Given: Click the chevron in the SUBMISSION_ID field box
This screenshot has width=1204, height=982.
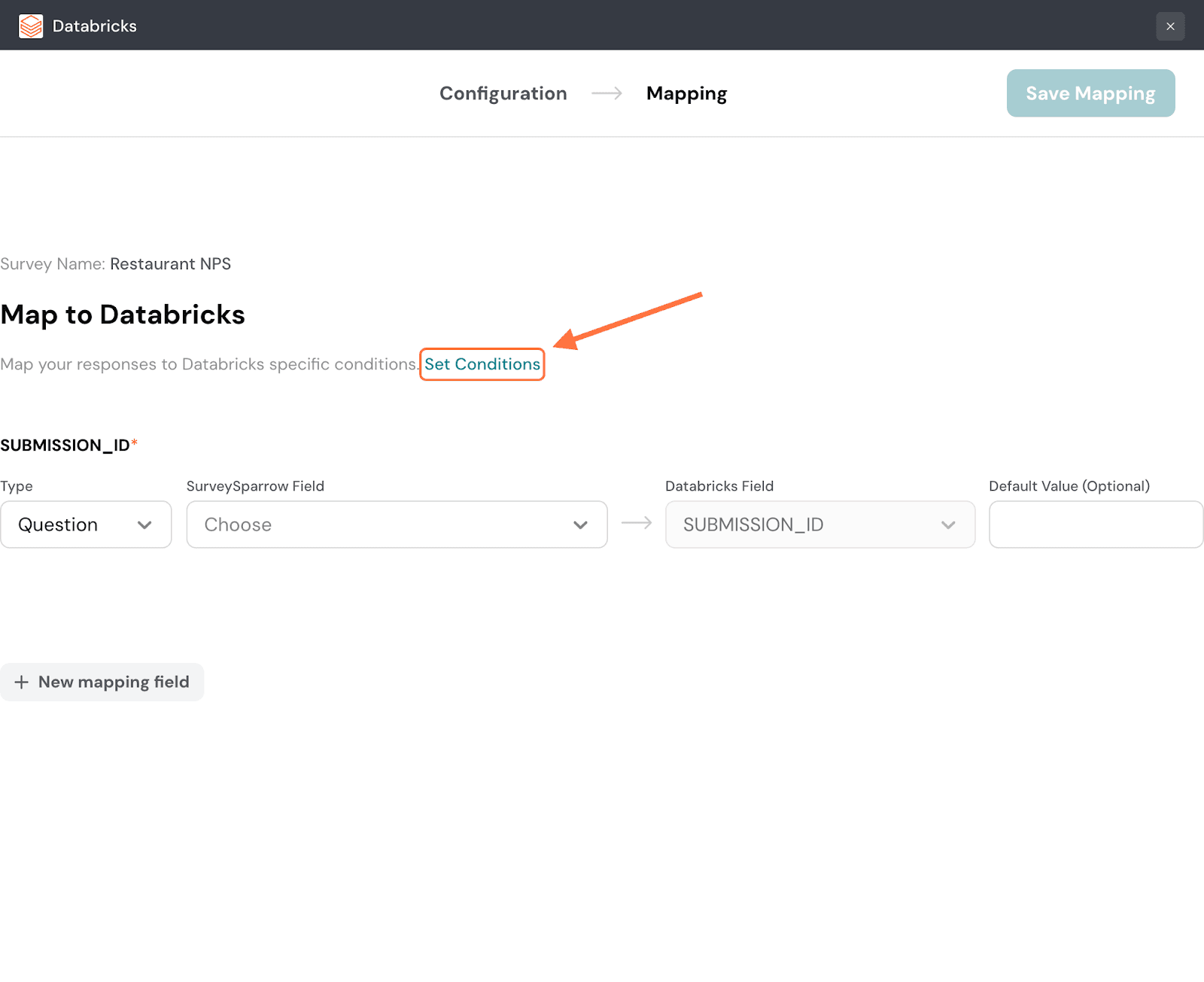Looking at the screenshot, I should pyautogui.click(x=948, y=525).
